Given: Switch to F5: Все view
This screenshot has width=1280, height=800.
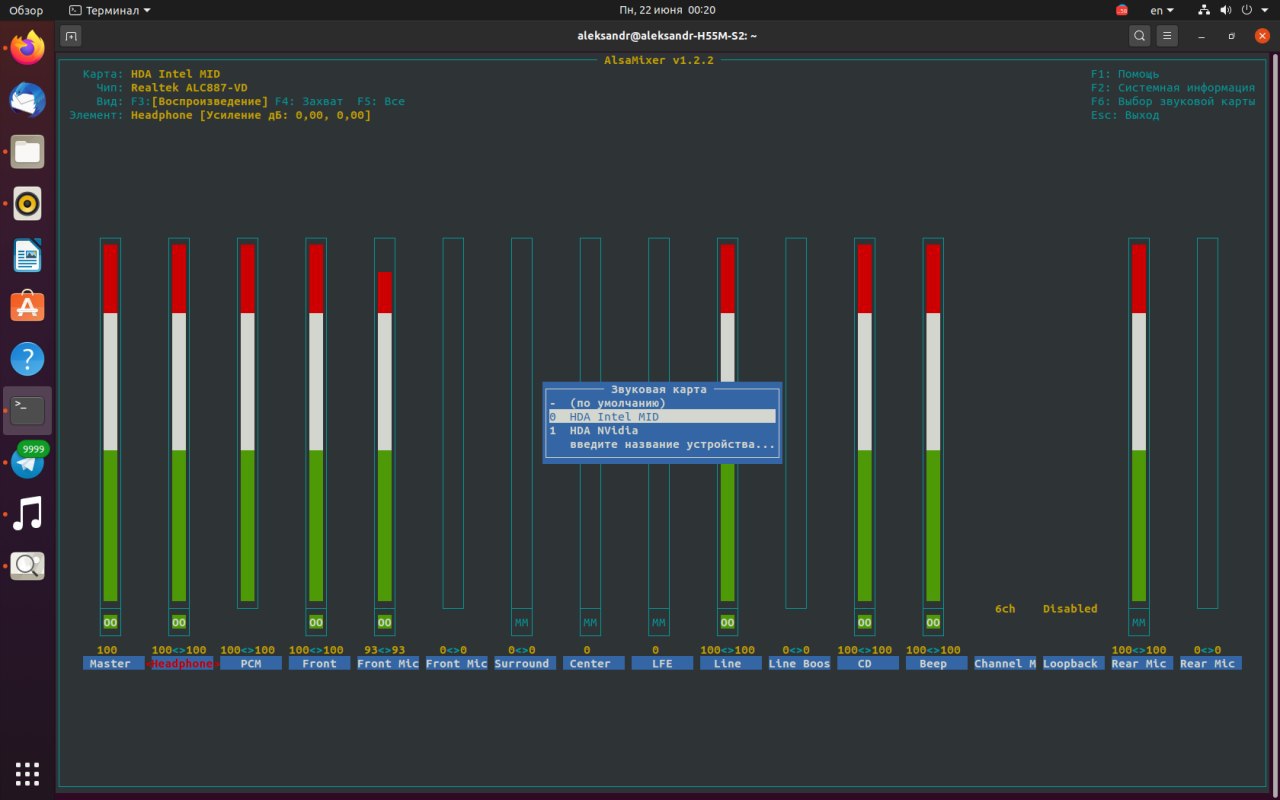Looking at the screenshot, I should coord(381,102).
